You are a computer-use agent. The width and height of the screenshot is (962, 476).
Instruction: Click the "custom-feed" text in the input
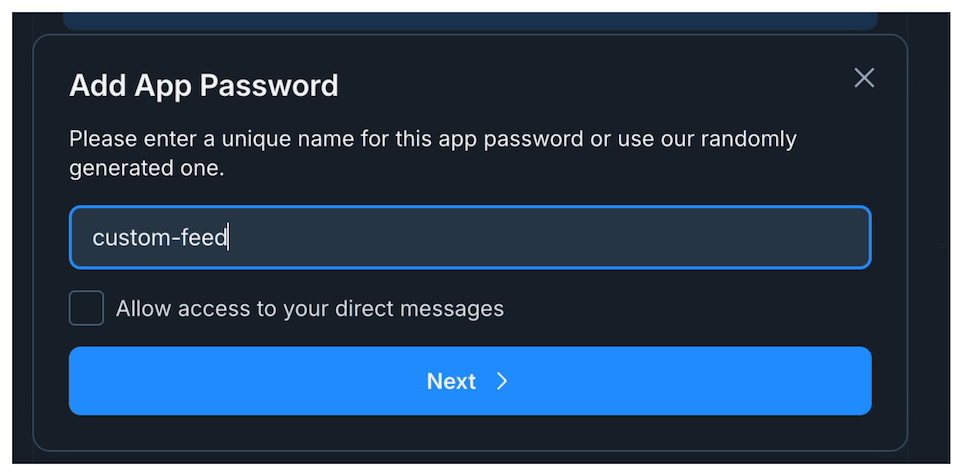(159, 238)
